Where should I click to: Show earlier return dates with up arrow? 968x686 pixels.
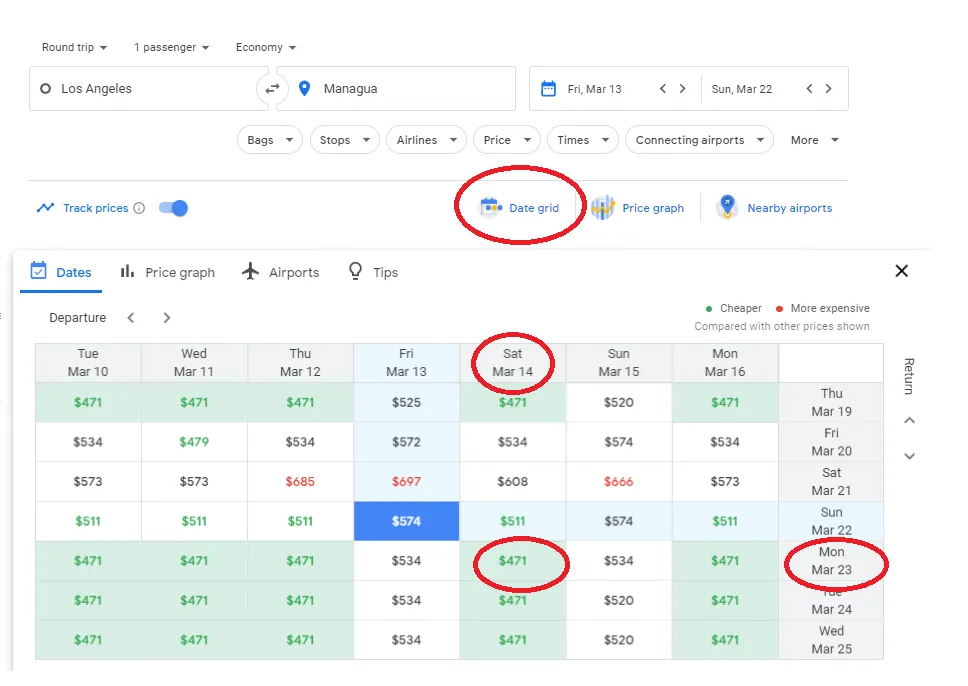pos(909,421)
